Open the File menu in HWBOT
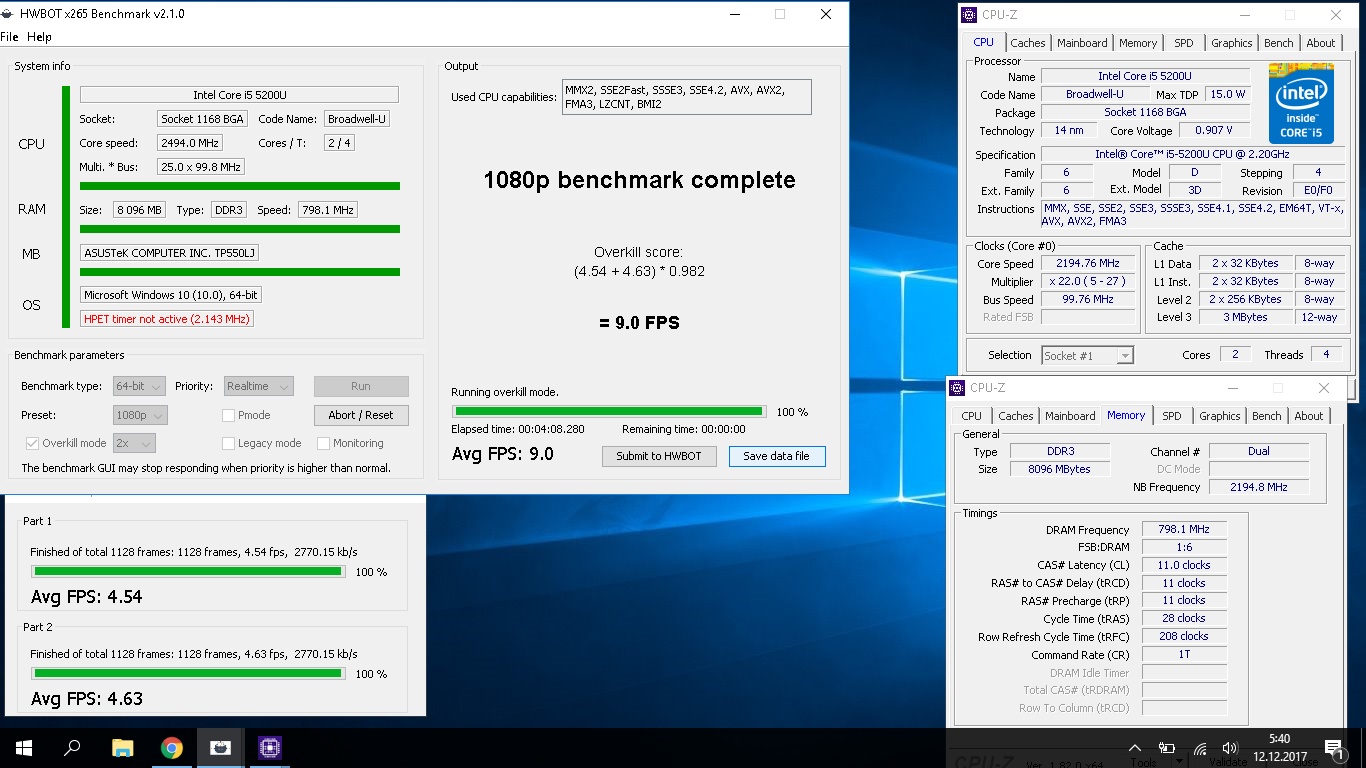Screen dimensions: 1366x768 pyautogui.click(x=9, y=37)
